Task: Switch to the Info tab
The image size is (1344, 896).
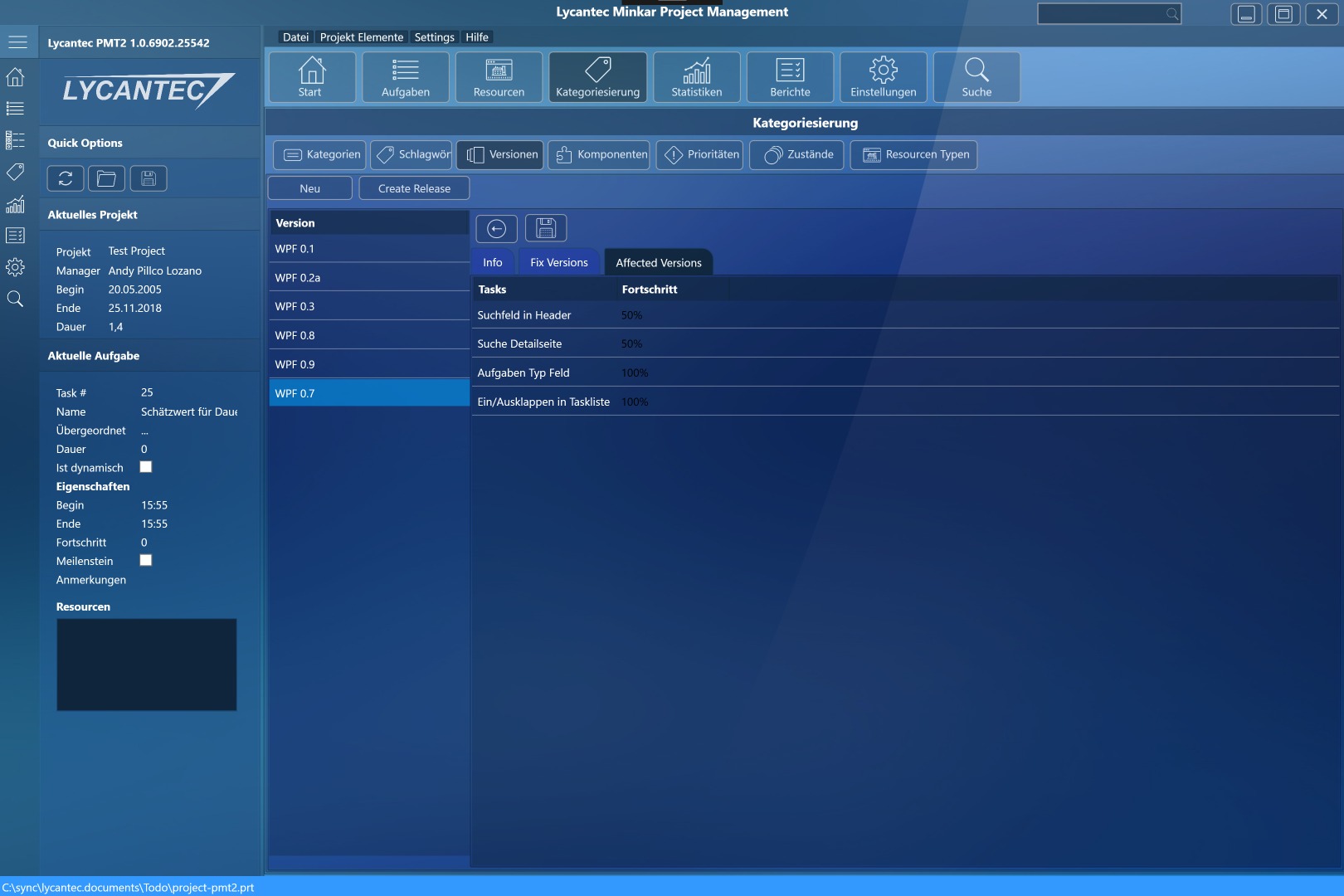Action: coord(493,262)
